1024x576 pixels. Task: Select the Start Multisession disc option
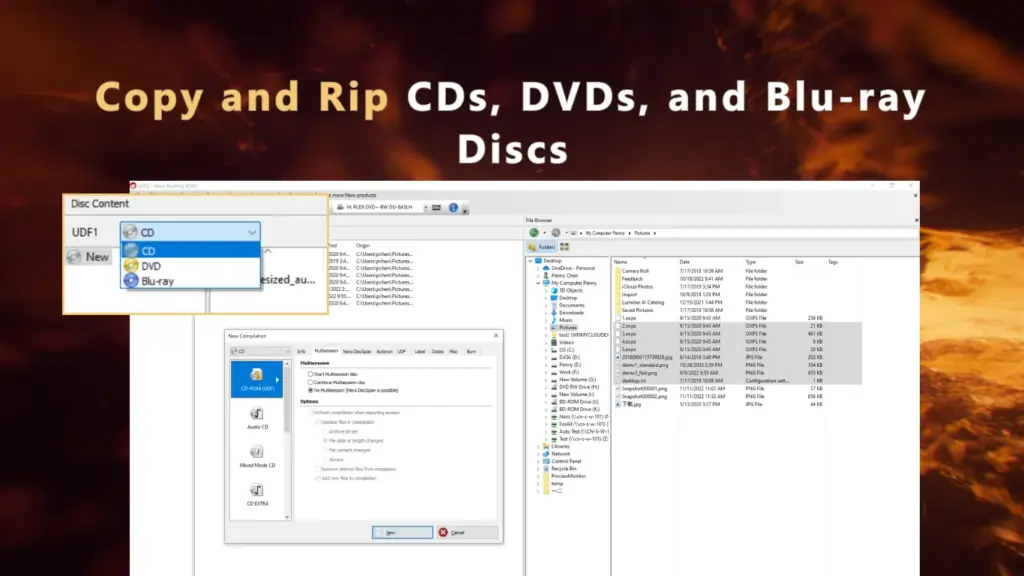tap(310, 373)
